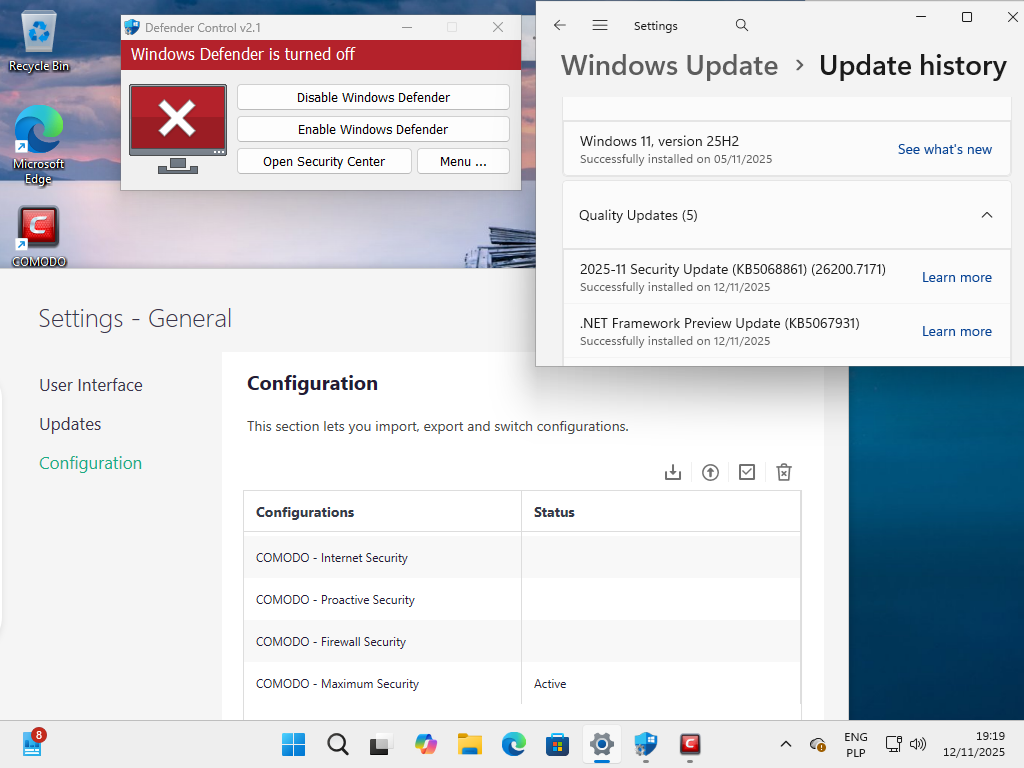Minimize the Defender Control window
The image size is (1024, 768).
point(407,27)
